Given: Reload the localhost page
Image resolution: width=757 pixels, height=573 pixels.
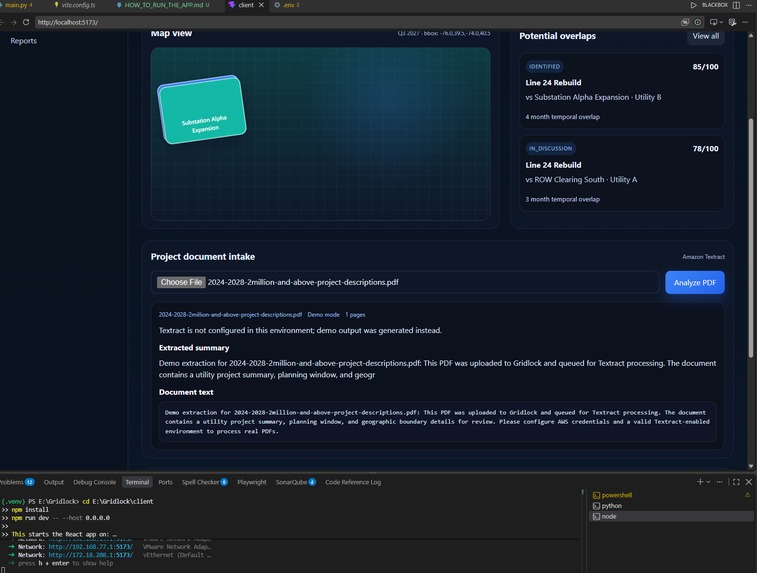Looking at the screenshot, I should 26,22.
